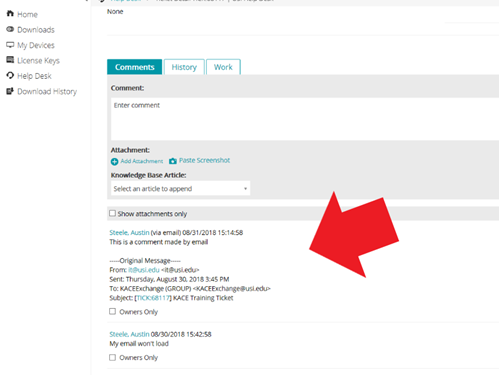500x375 pixels.
Task: Check Owners Only under 'My email won't load'
Action: [x=113, y=357]
